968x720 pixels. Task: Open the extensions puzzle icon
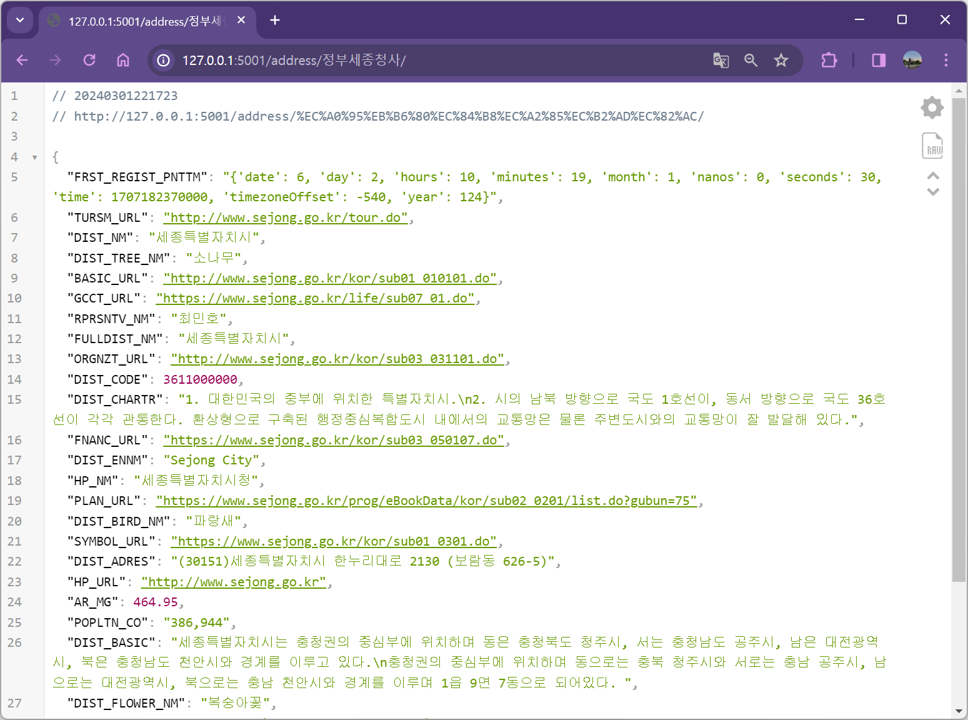point(829,61)
